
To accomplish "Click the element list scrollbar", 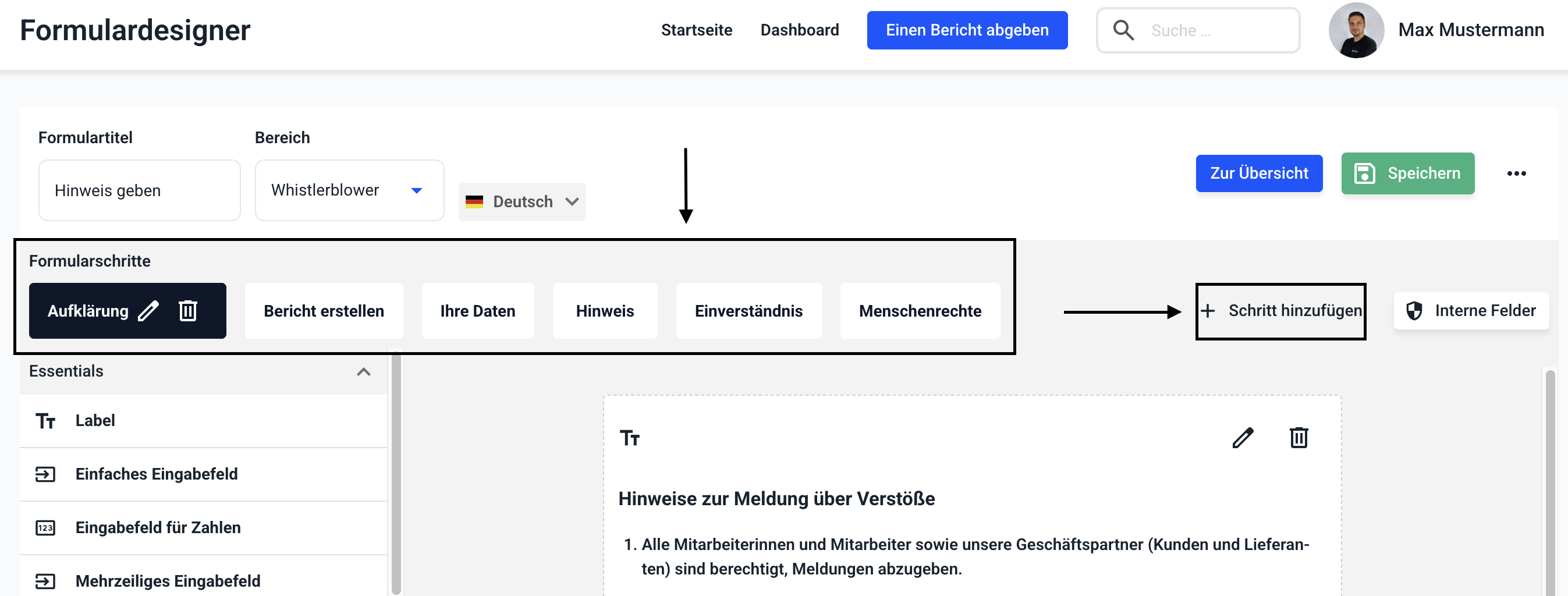I will click(x=396, y=475).
